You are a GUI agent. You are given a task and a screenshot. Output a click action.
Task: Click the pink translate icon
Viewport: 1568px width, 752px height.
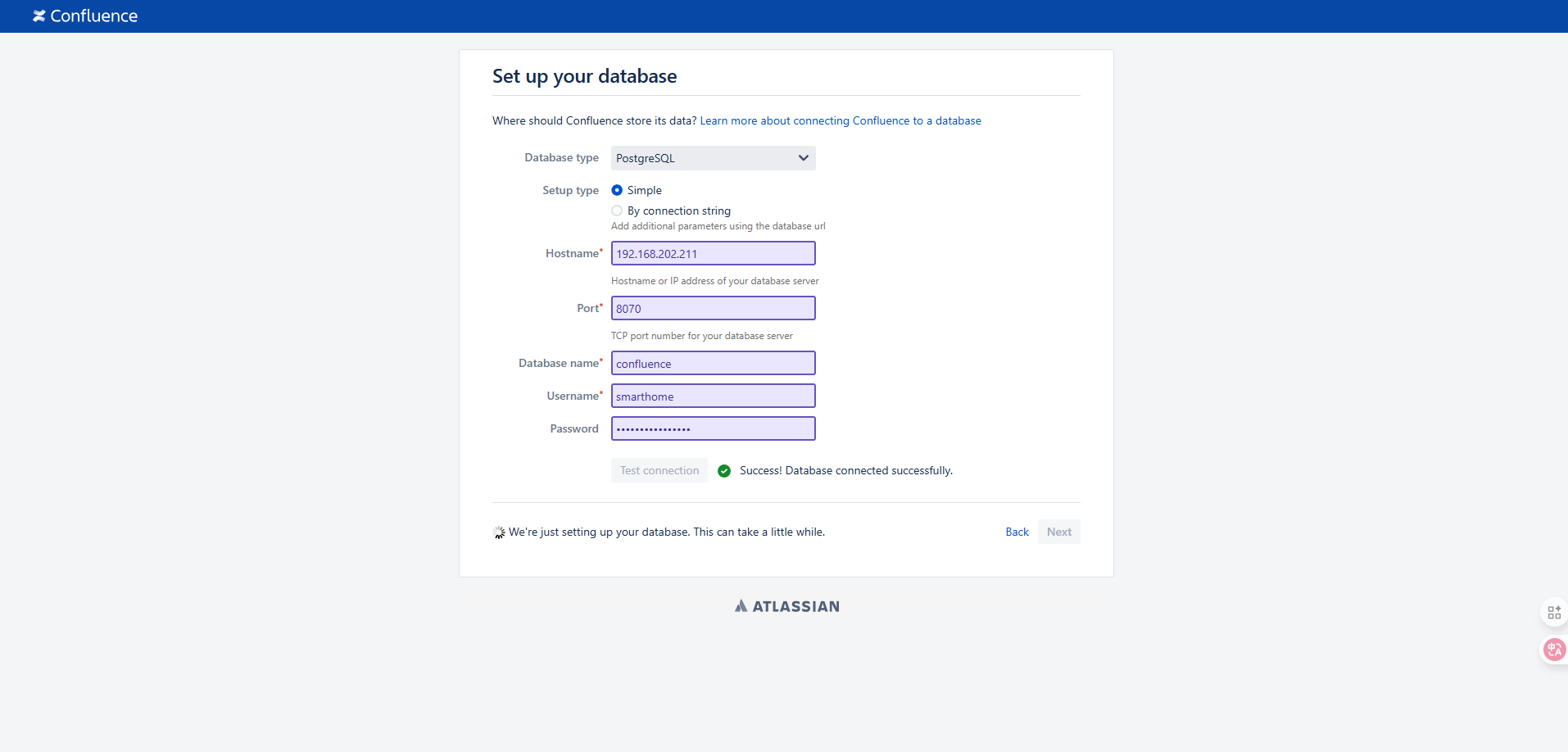click(1554, 650)
